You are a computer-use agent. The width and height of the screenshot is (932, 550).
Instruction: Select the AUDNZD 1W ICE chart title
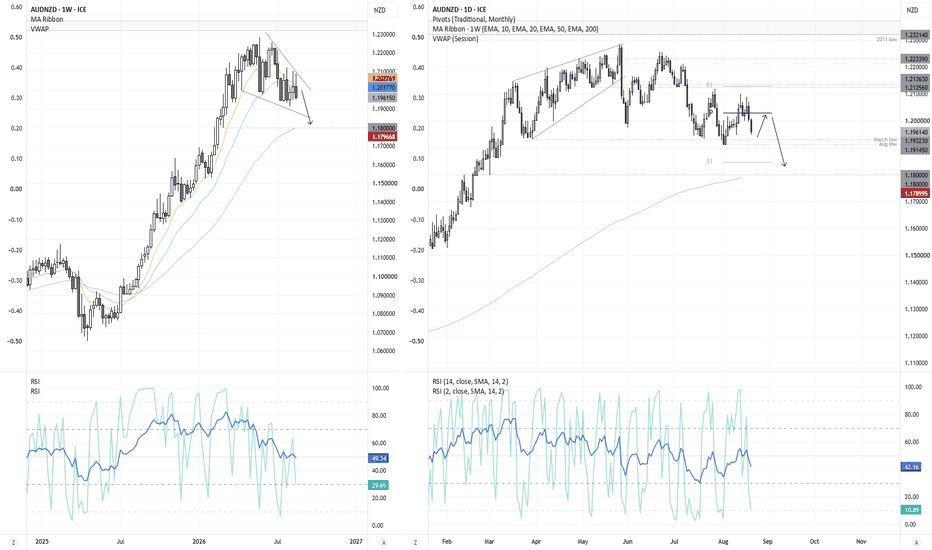coord(59,10)
